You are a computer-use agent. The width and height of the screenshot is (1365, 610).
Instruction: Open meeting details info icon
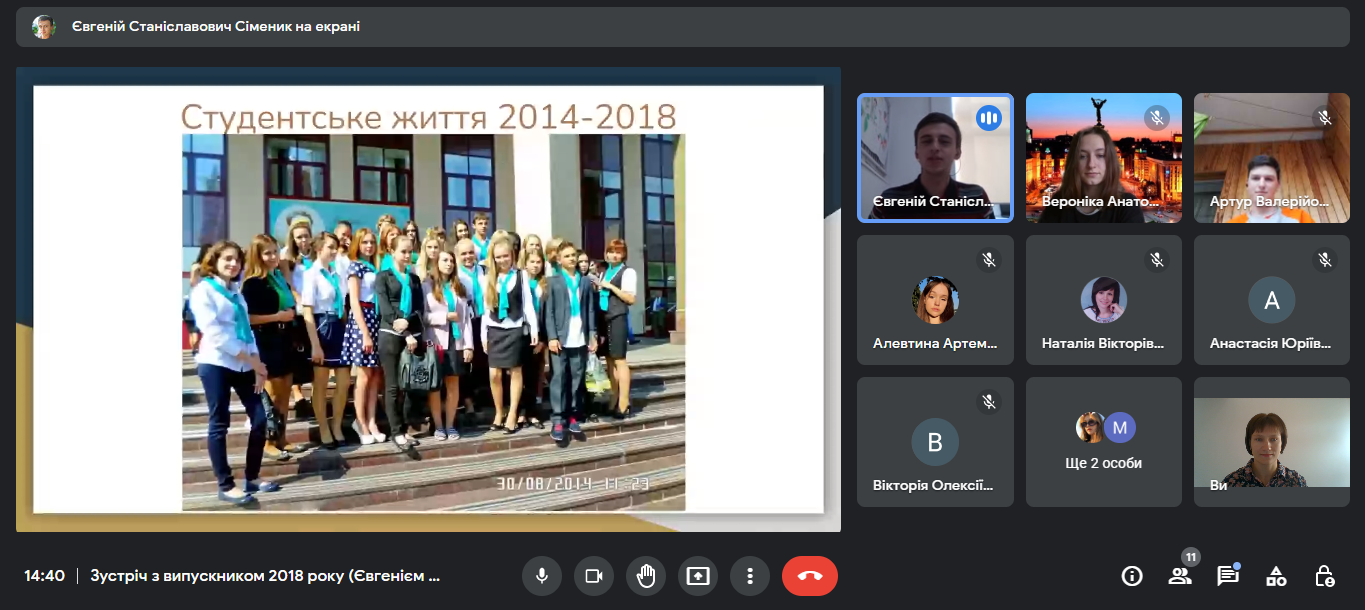[1132, 576]
